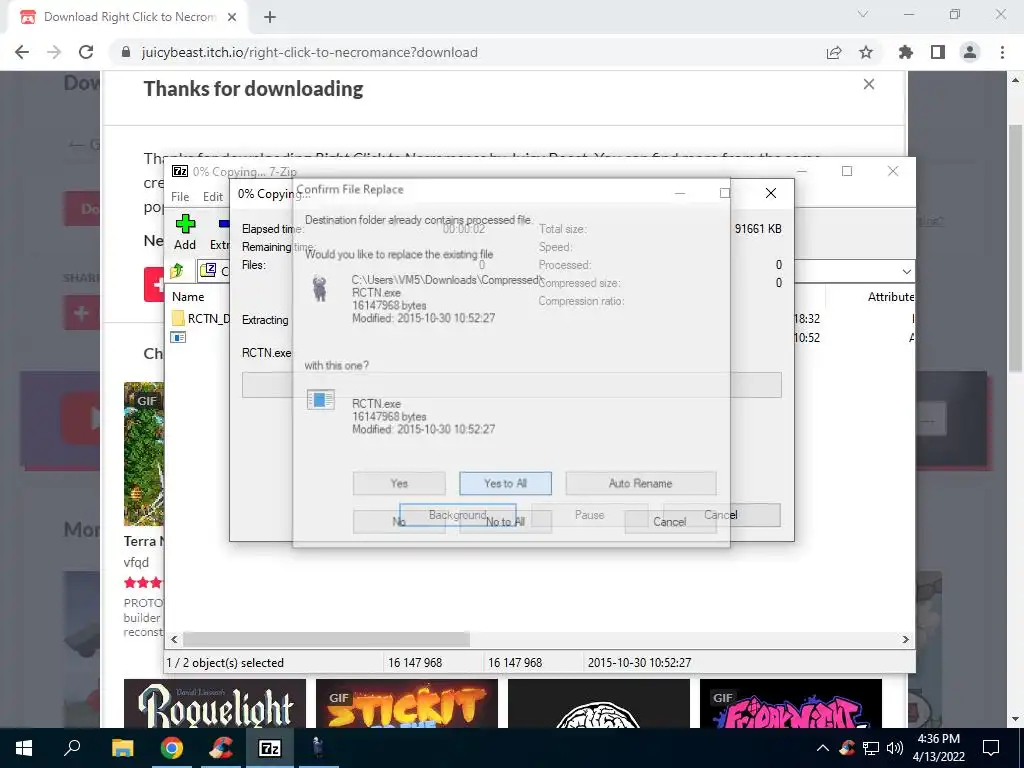Open the Friday Night game thumbnail

(x=791, y=703)
